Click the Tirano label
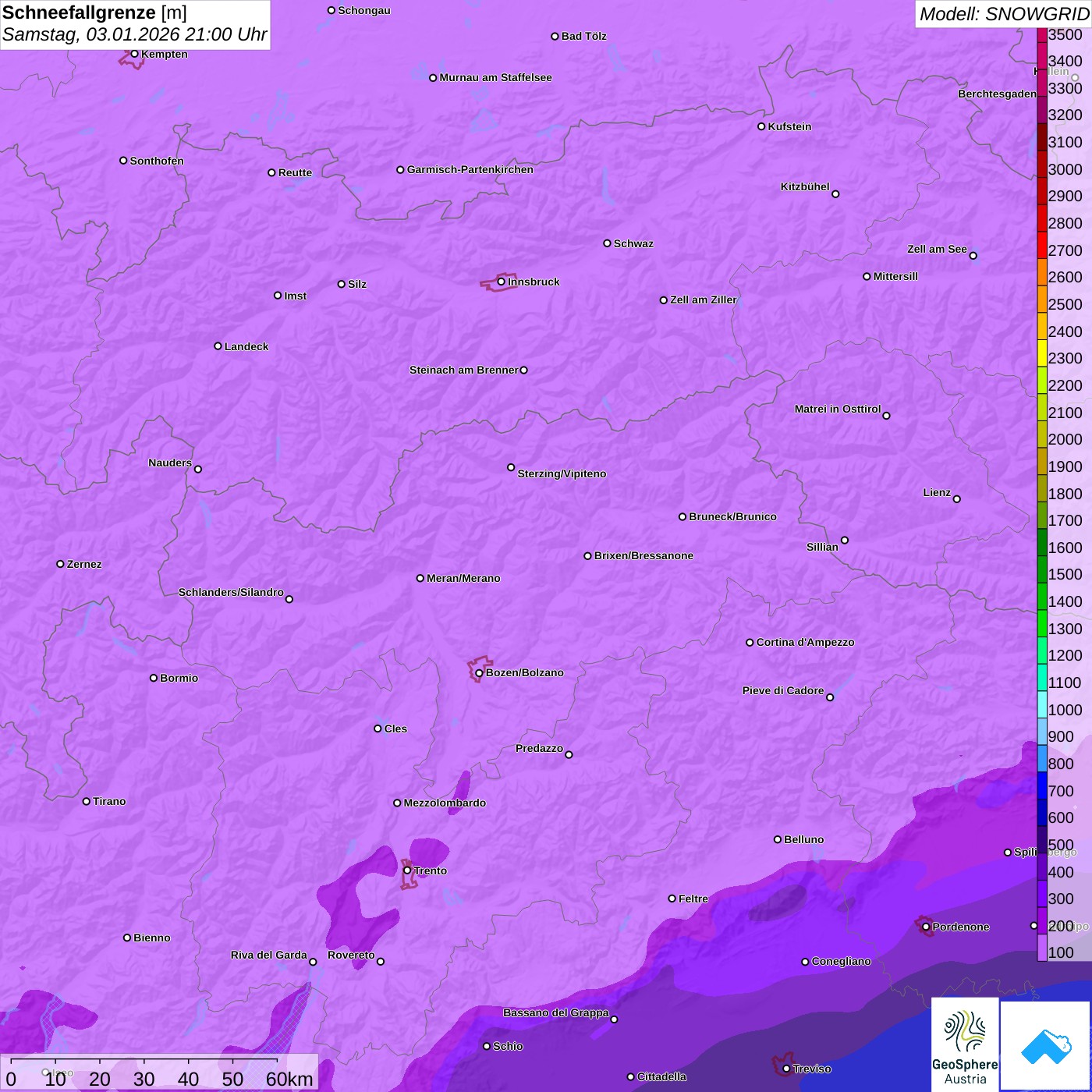 (109, 801)
